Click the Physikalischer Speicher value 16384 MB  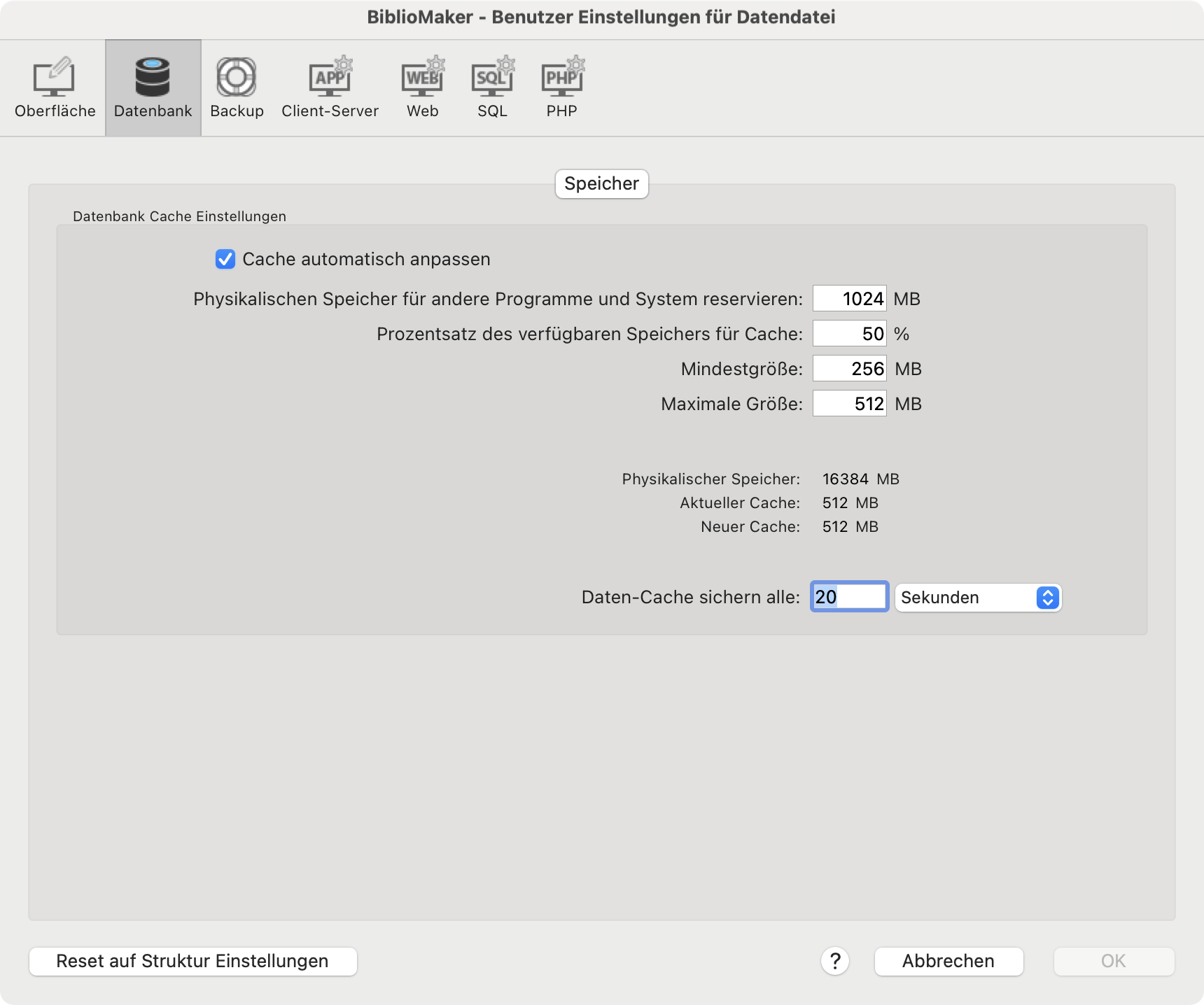coord(861,479)
